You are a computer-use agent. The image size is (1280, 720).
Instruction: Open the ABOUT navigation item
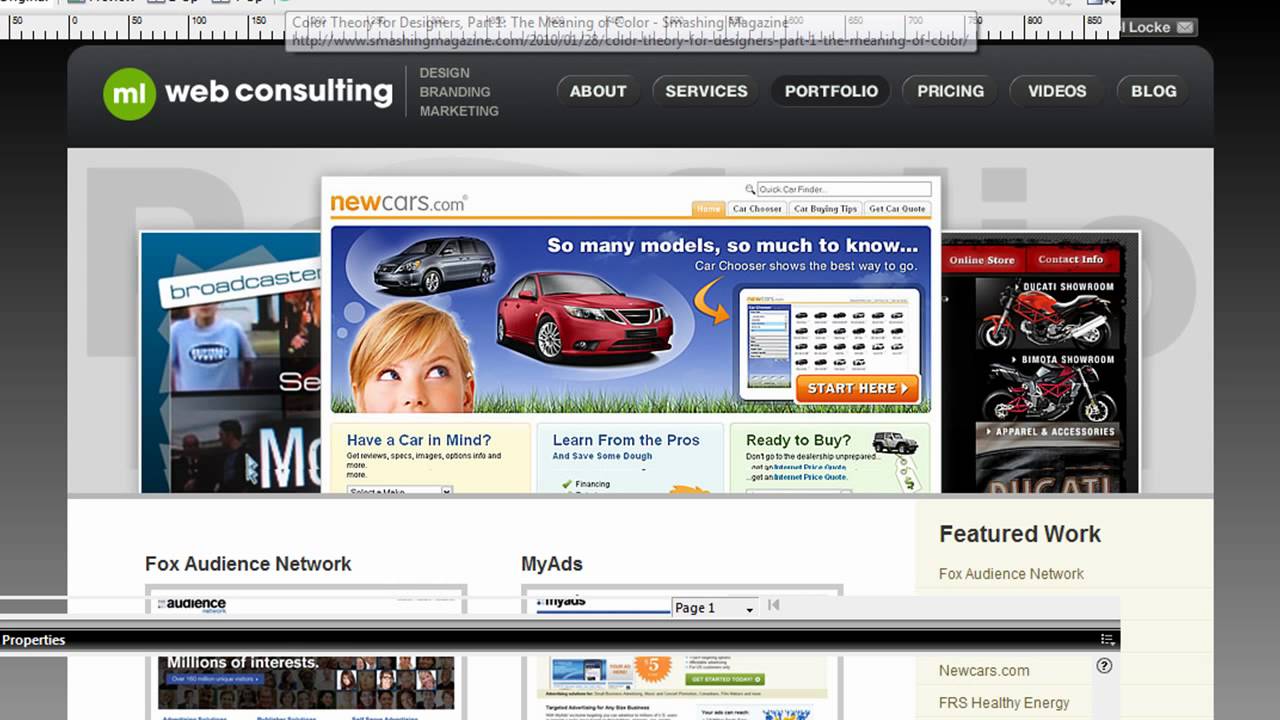coord(598,91)
